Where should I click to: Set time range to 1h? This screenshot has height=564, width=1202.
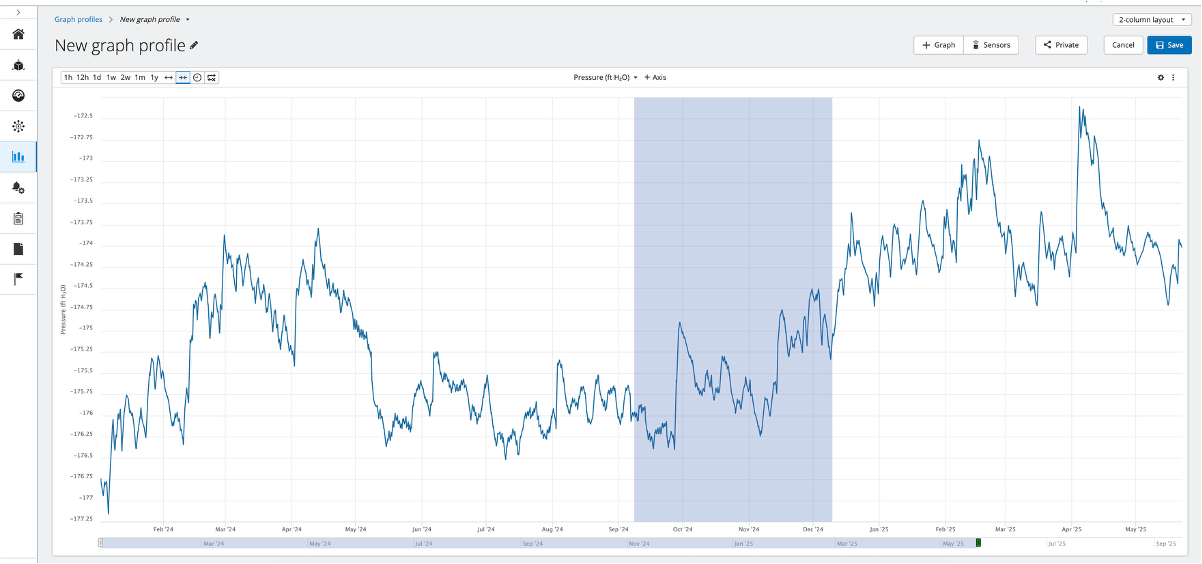(x=68, y=77)
